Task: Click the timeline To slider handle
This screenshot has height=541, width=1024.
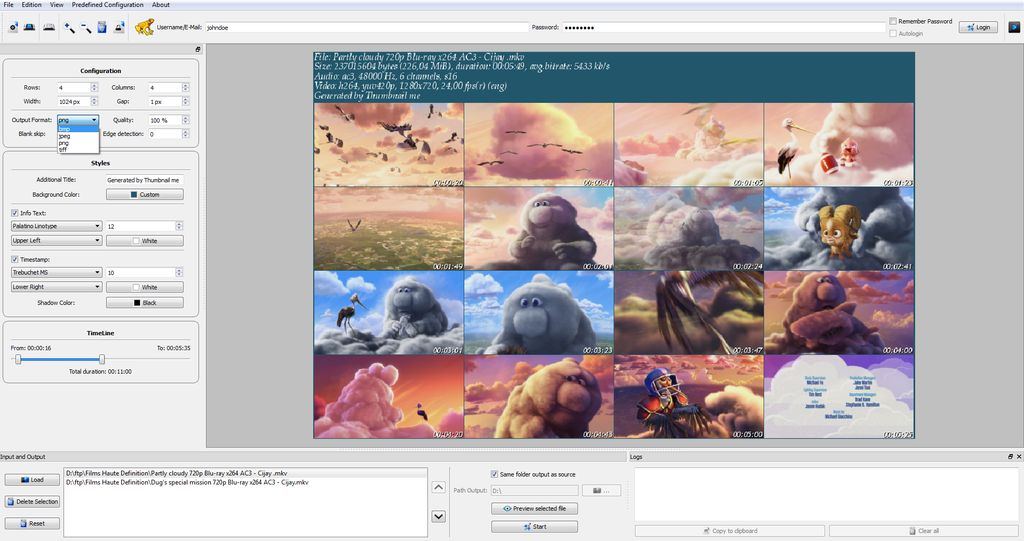Action: pos(102,359)
